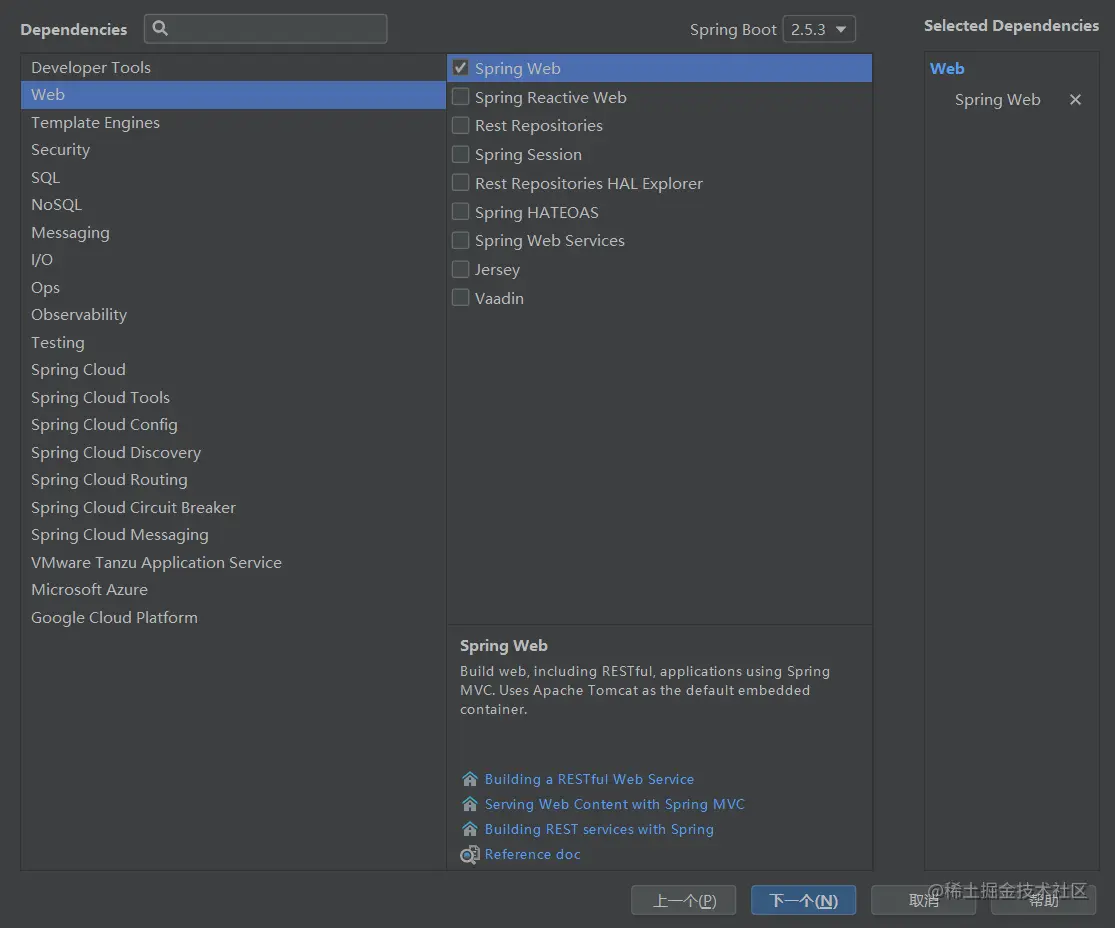The height and width of the screenshot is (928, 1115).
Task: Select the I/O category
Action: tap(233, 260)
